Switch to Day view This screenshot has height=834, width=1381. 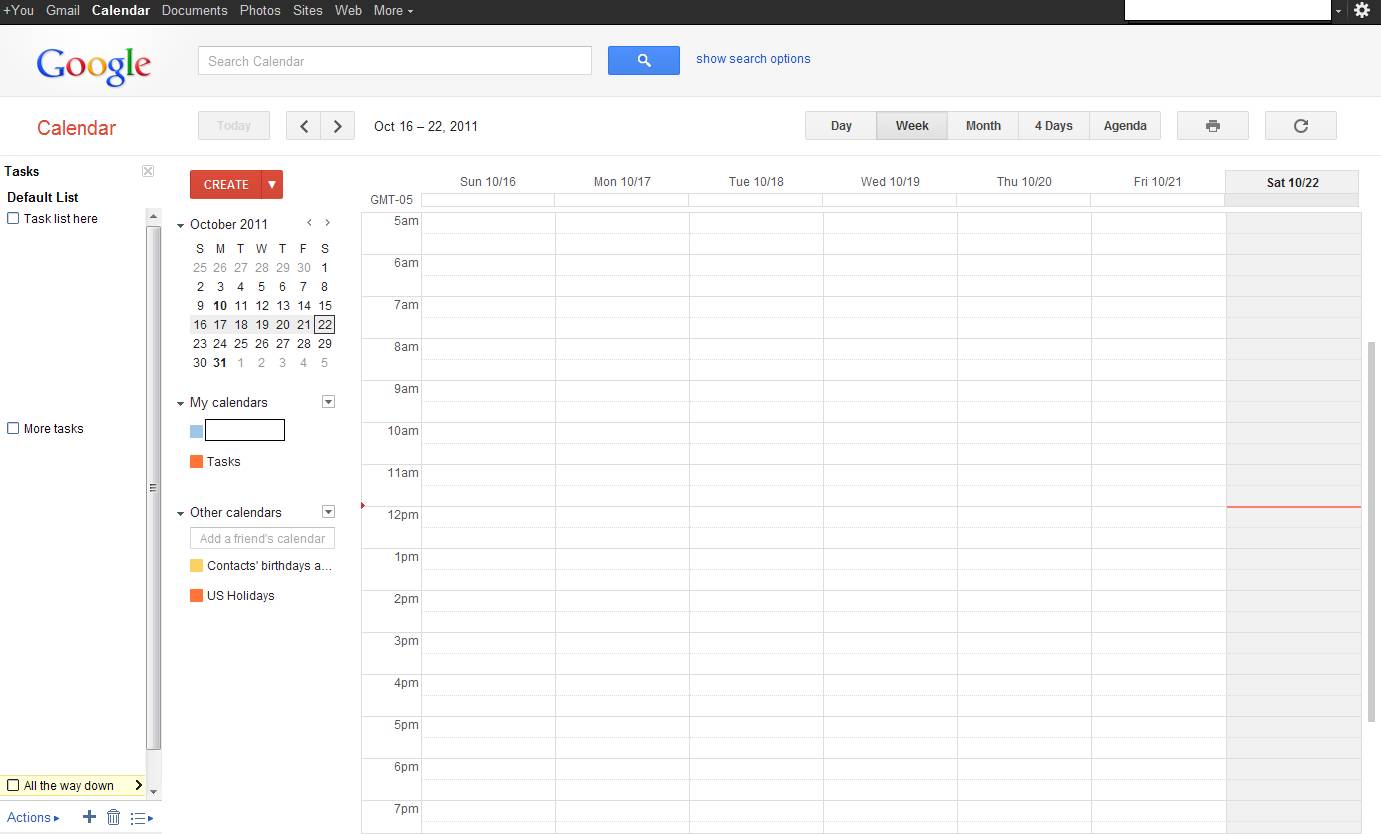pos(841,126)
